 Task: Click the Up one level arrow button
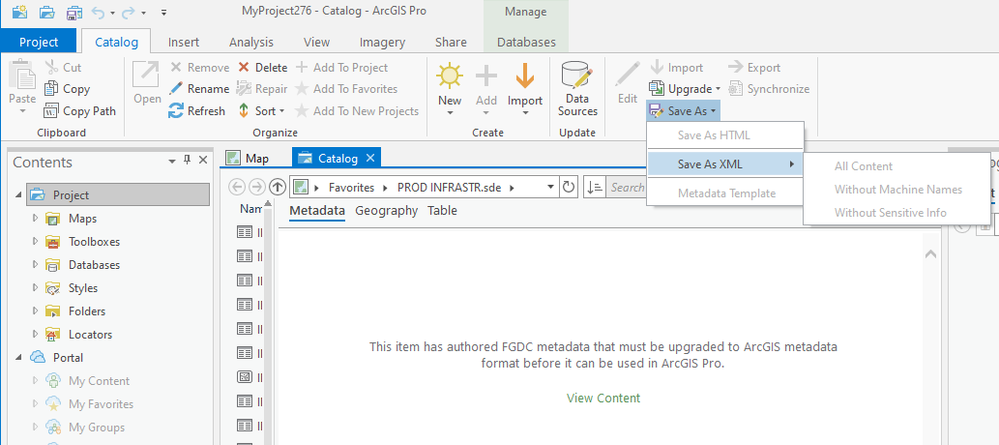pyautogui.click(x=277, y=187)
